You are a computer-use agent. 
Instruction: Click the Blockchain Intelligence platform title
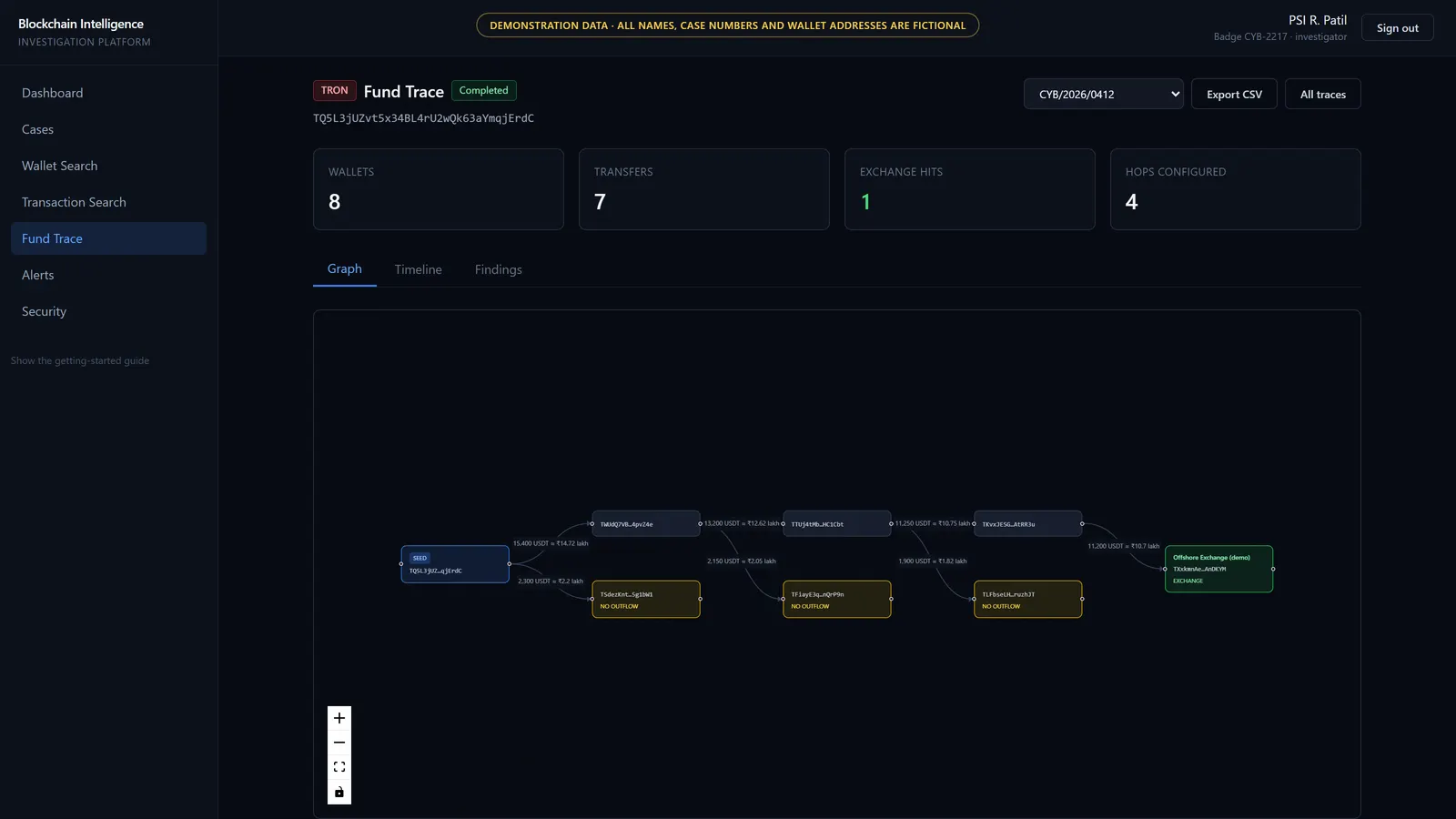(81, 24)
